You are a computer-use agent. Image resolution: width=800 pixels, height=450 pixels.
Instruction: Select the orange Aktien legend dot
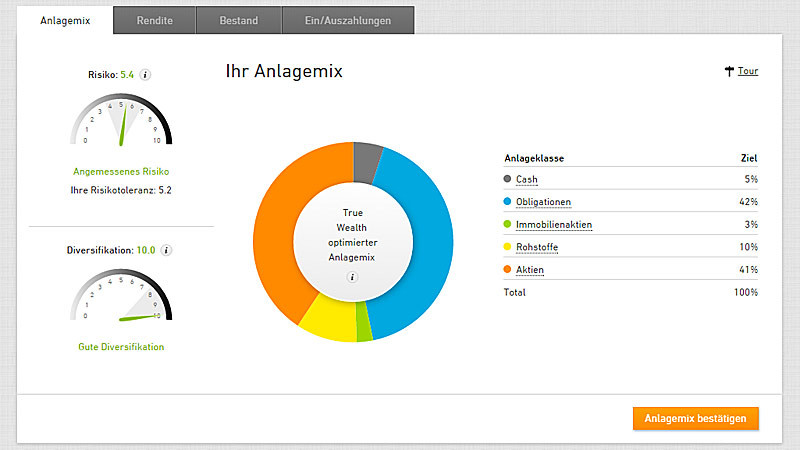(507, 269)
